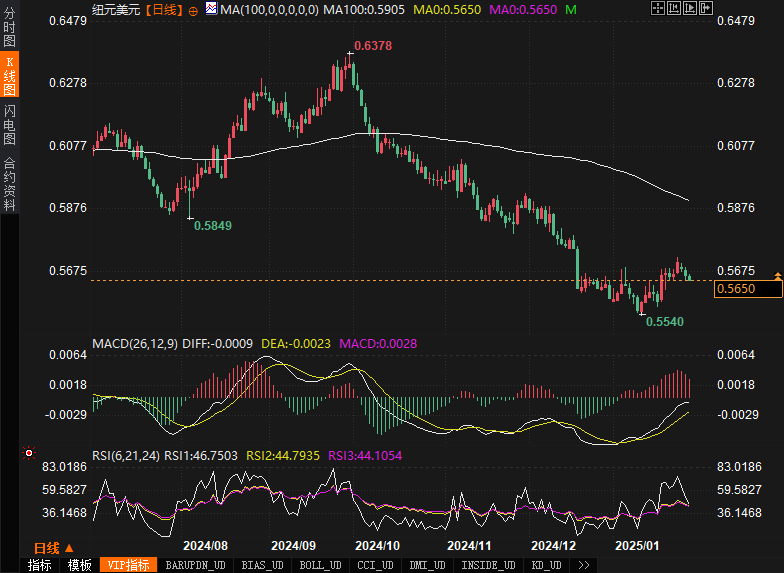Select the K线图 sidebar tab
This screenshot has width=784, height=573.
(9, 75)
